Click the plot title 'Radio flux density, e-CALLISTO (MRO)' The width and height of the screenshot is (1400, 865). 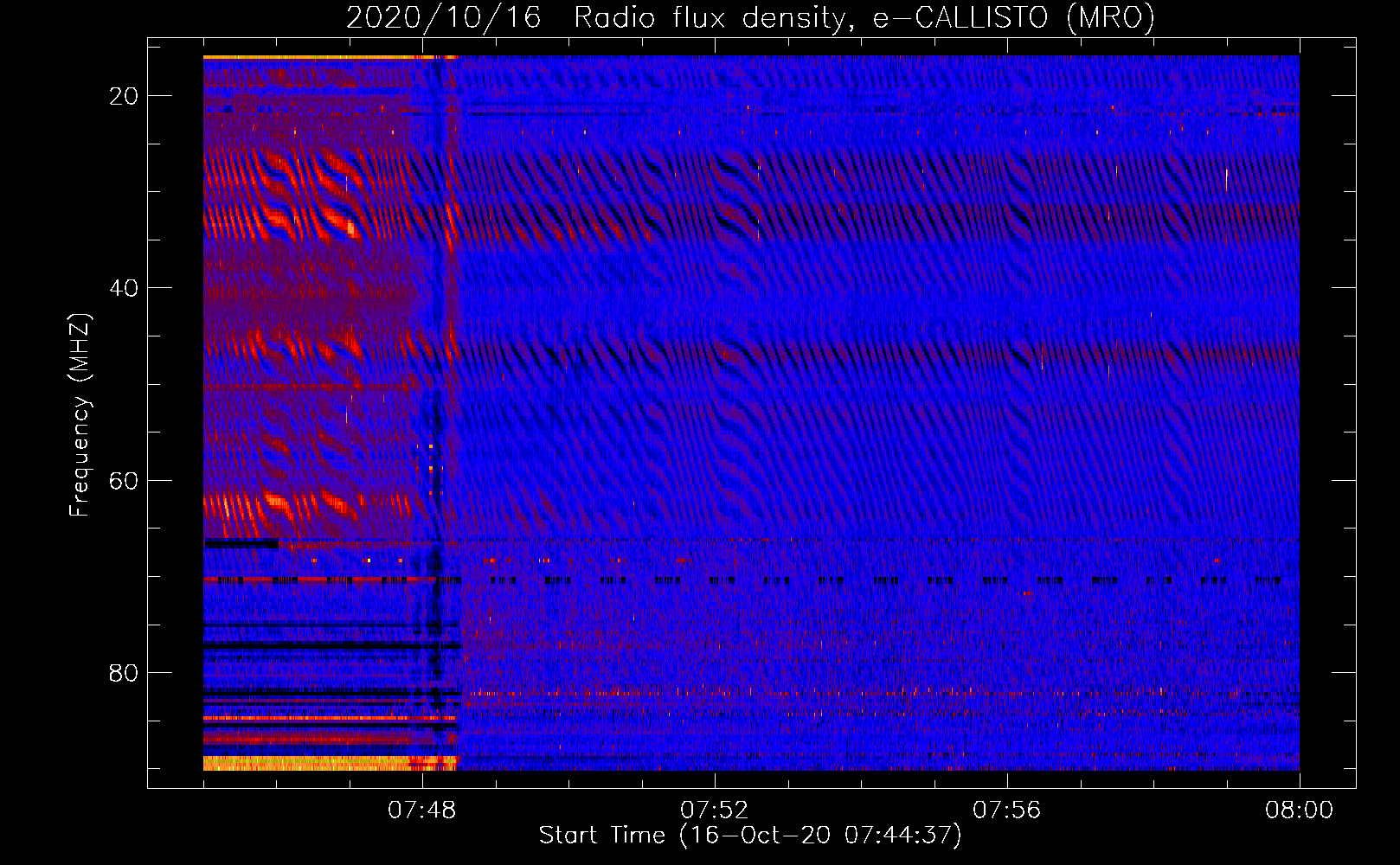coord(864,17)
